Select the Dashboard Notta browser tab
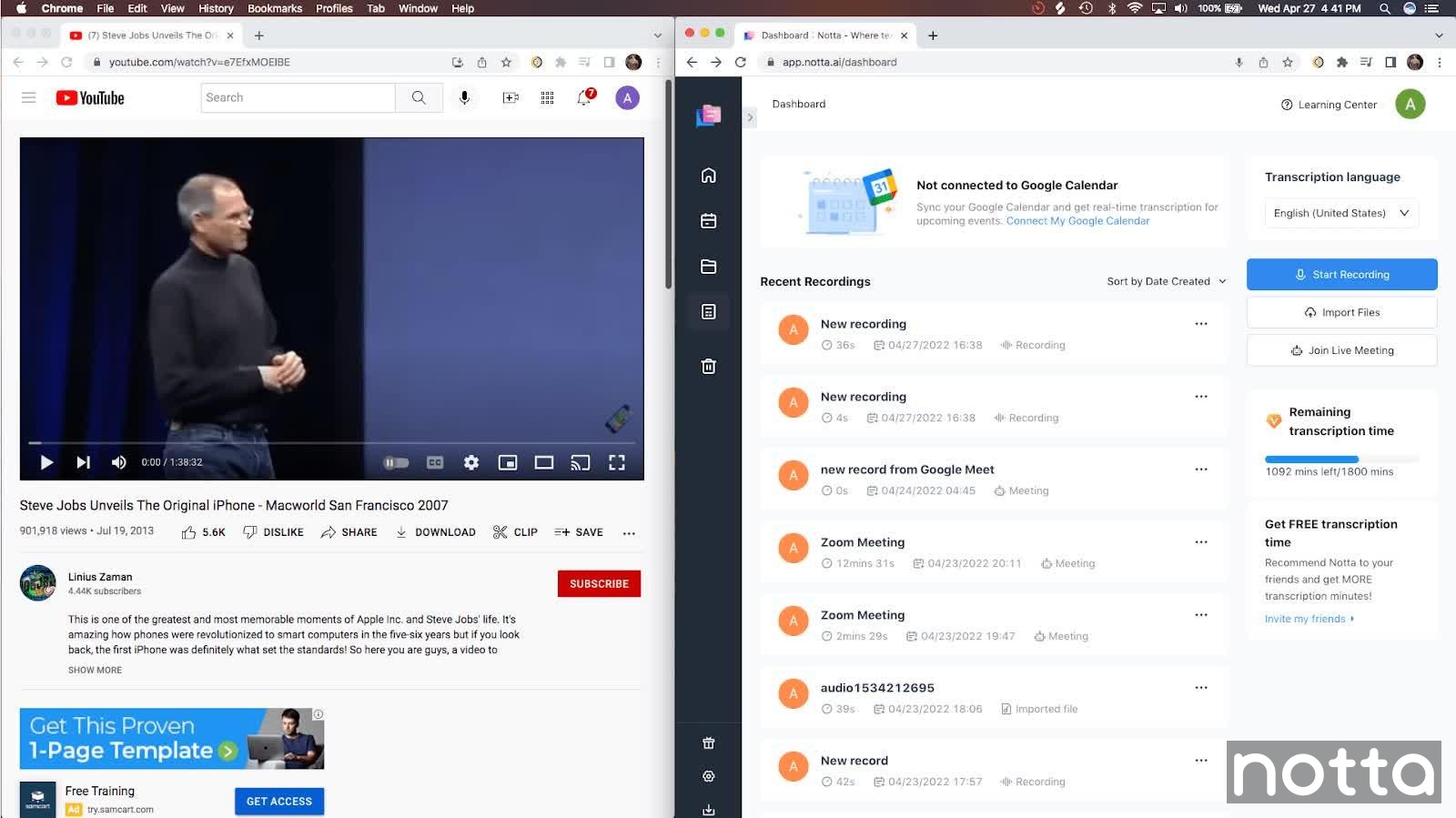Screen dimensions: 1456x818 click(825, 35)
